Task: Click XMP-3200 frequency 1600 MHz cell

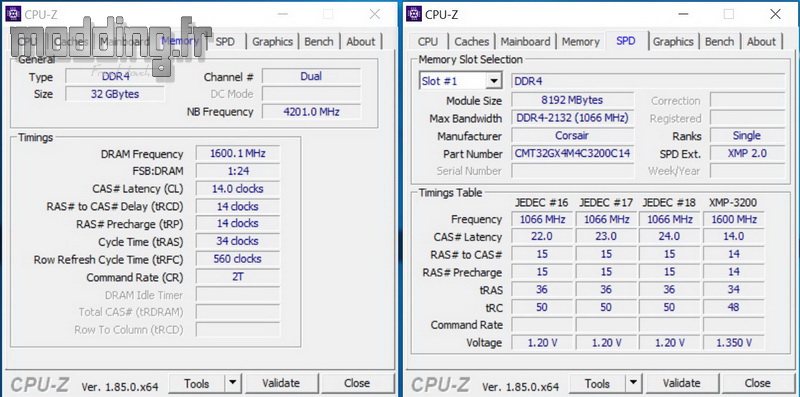Action: coord(734,219)
